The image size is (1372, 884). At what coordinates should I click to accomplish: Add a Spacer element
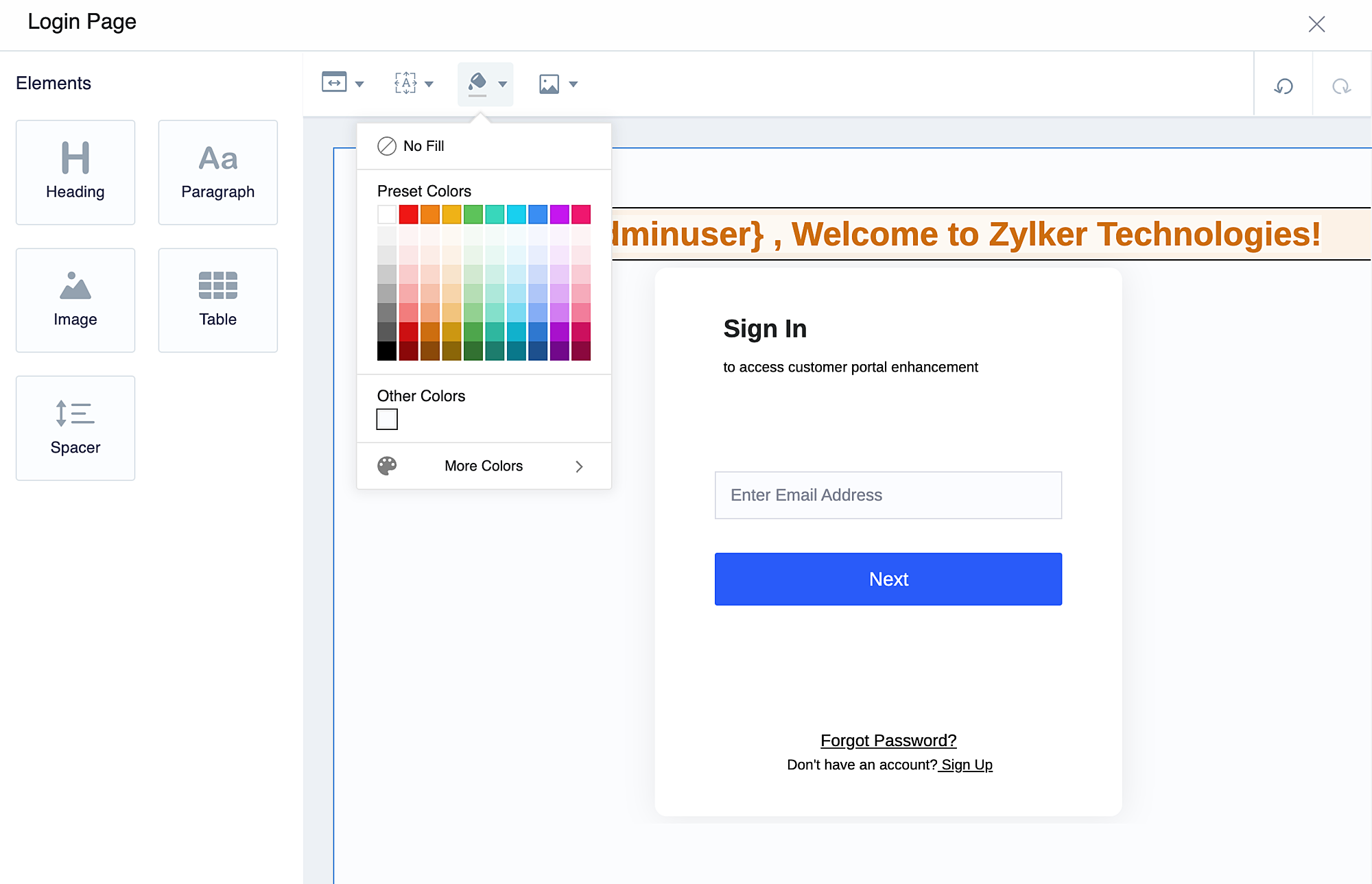point(75,428)
